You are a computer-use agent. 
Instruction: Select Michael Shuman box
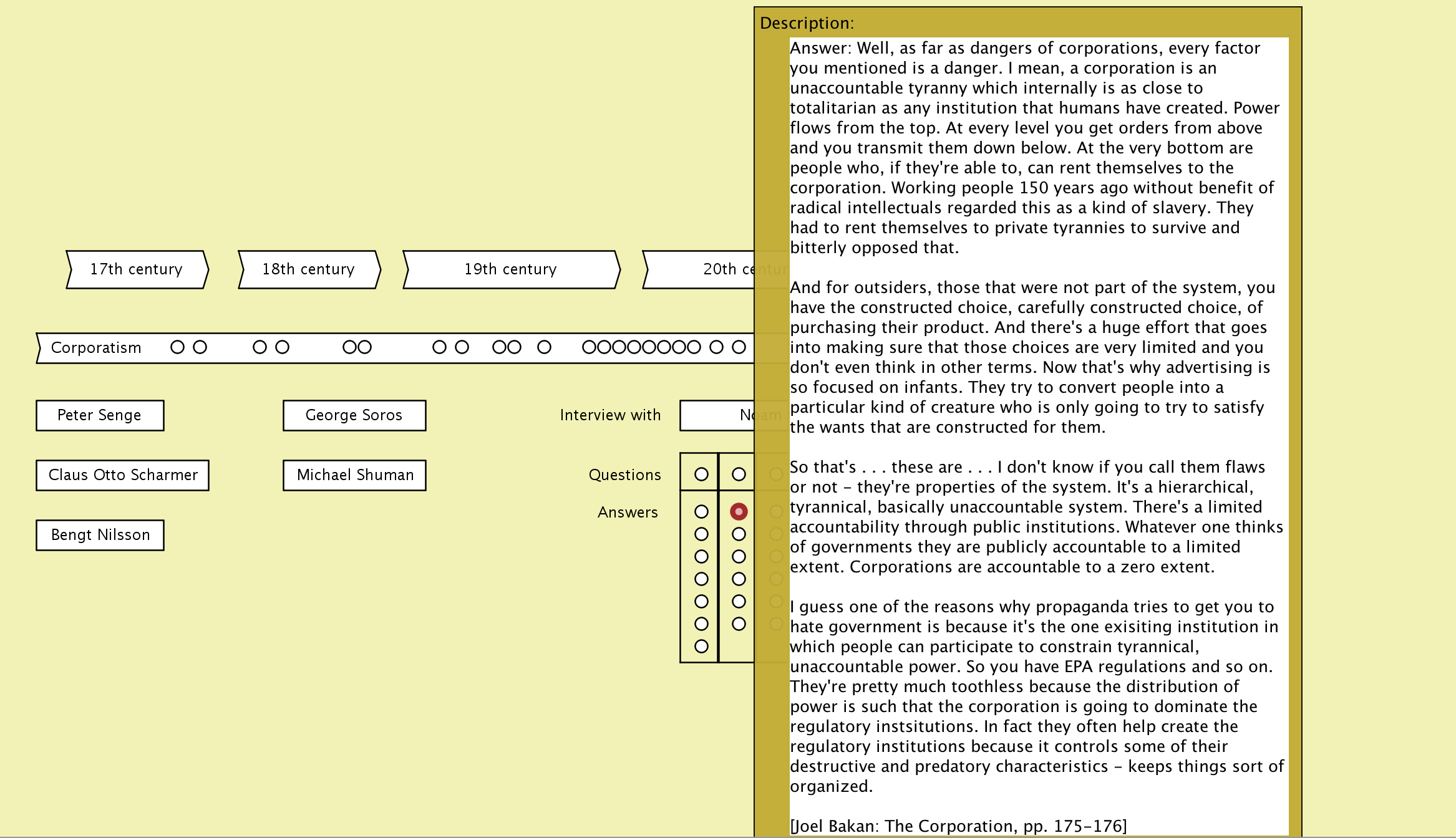click(x=354, y=475)
